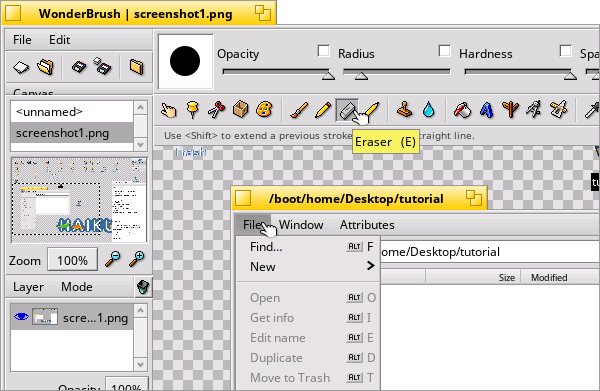Select the rubber stamp clone tool
Image resolution: width=600 pixels, height=391 pixels.
pyautogui.click(x=404, y=110)
